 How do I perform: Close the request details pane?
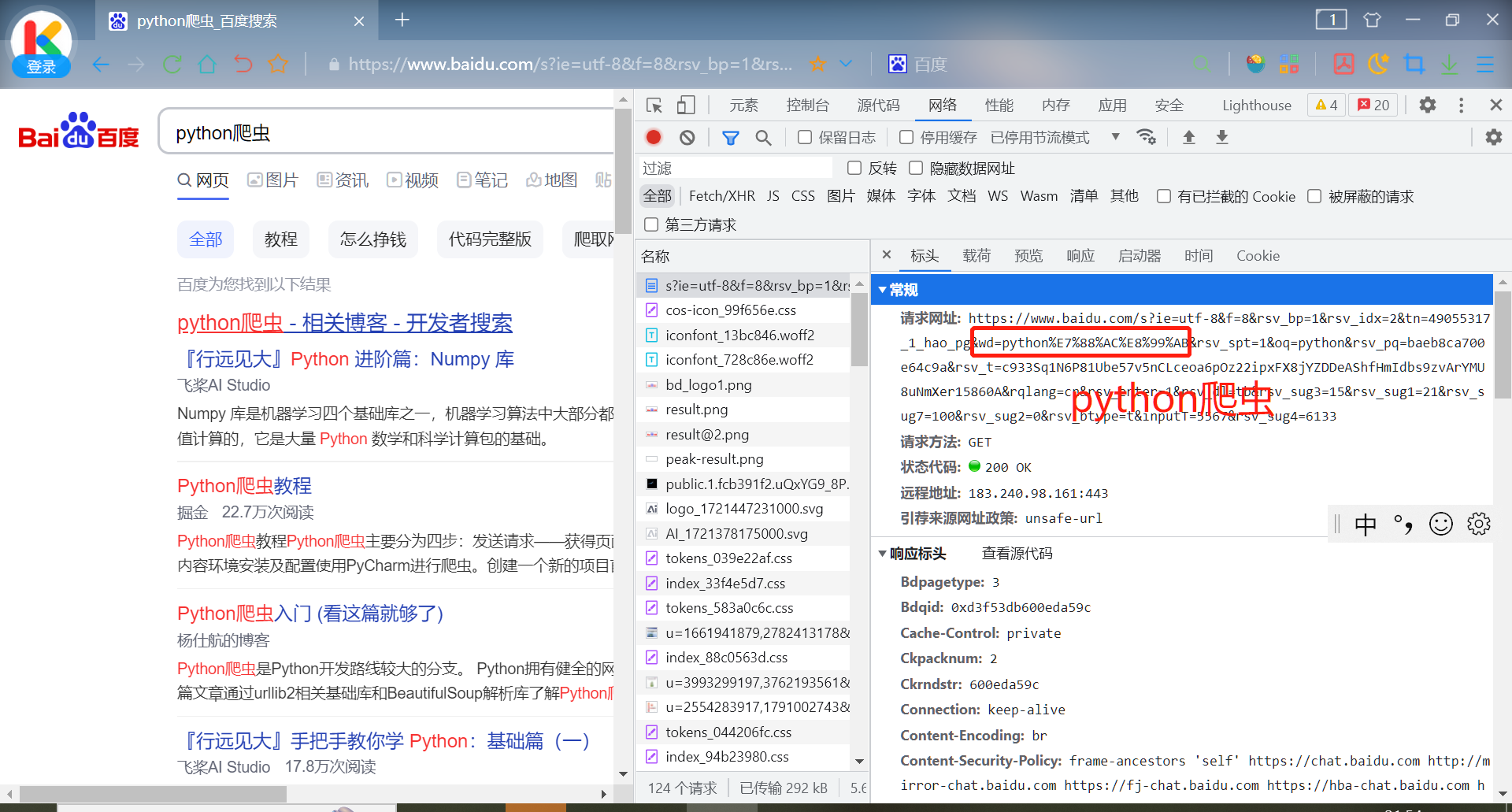tap(887, 254)
